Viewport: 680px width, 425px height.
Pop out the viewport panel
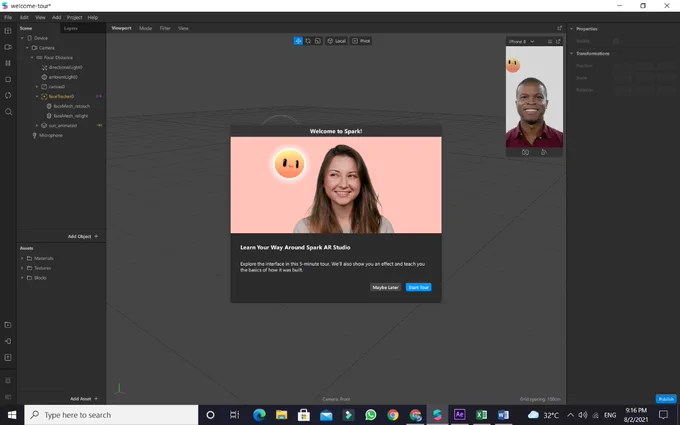point(559,28)
